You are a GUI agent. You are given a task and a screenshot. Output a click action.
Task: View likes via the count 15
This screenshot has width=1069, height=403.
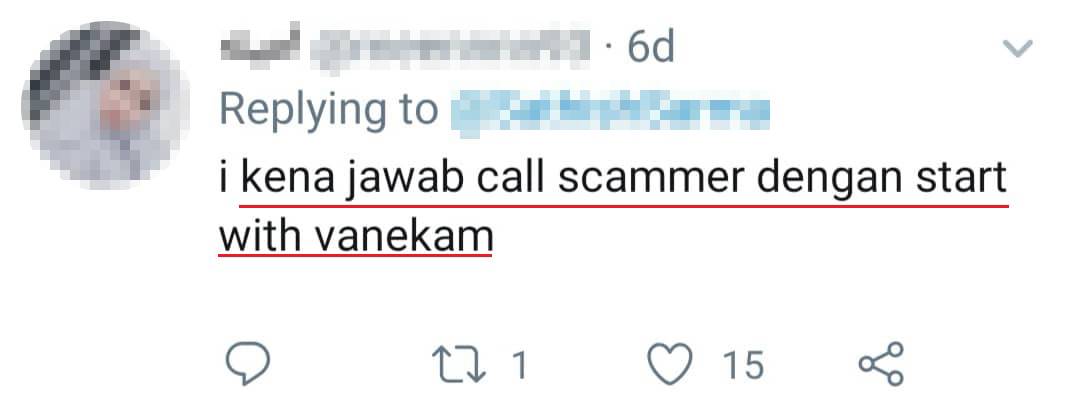pos(743,365)
